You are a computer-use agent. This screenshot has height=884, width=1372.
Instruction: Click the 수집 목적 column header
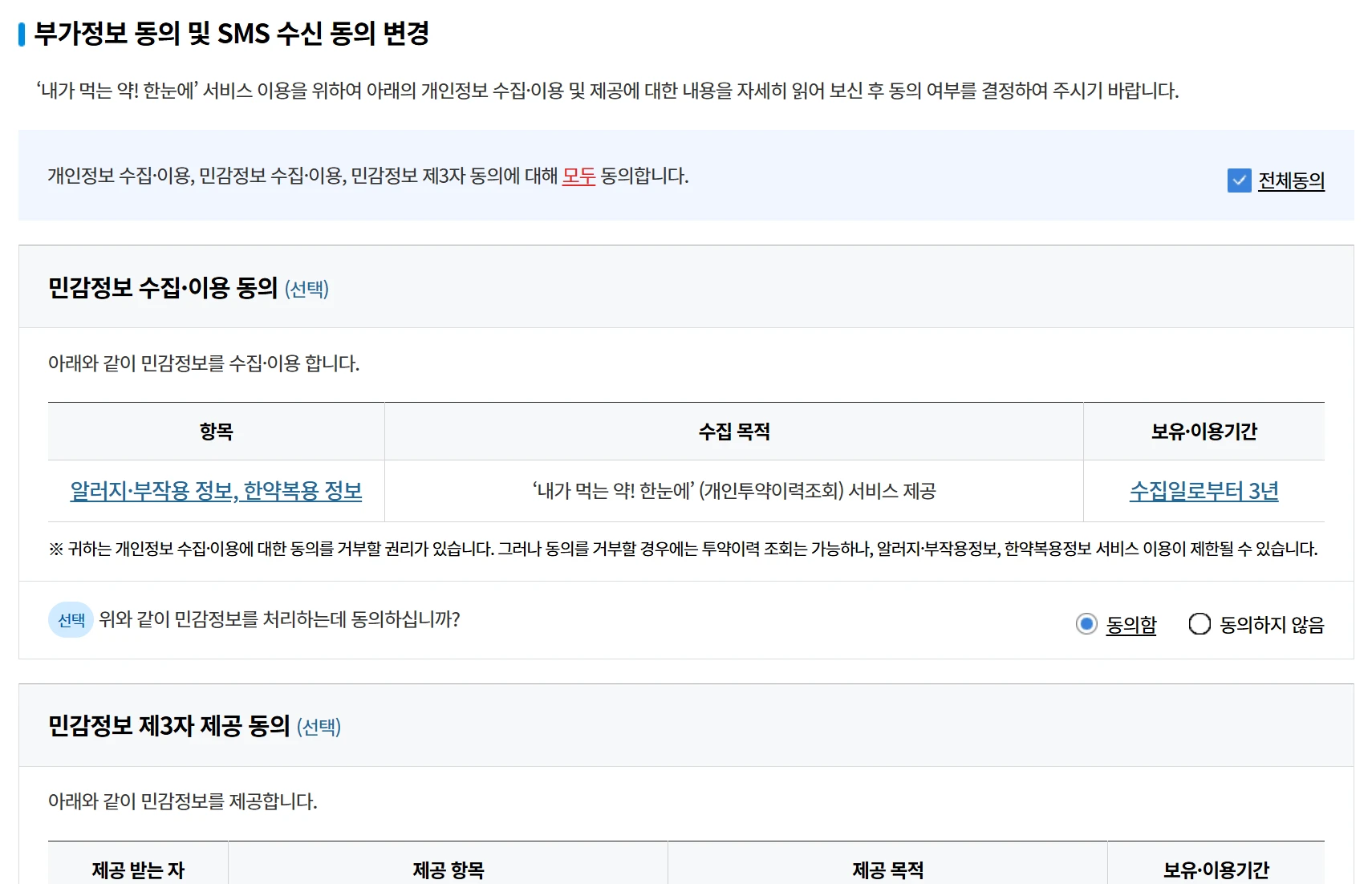[733, 432]
